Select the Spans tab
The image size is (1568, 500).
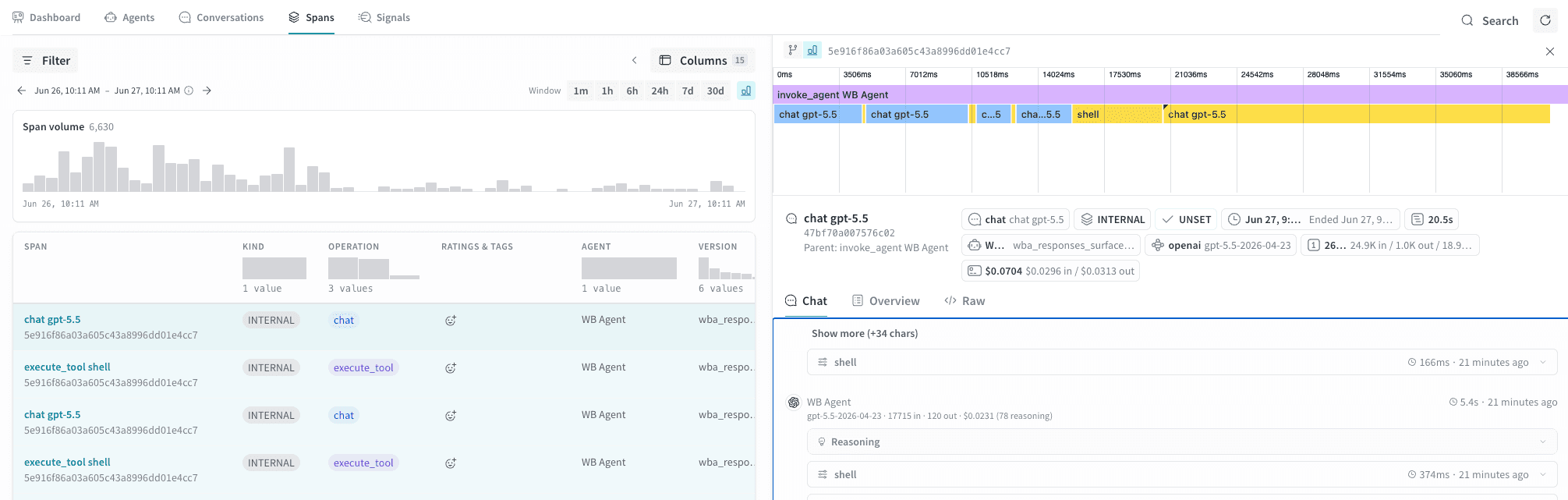(x=311, y=17)
